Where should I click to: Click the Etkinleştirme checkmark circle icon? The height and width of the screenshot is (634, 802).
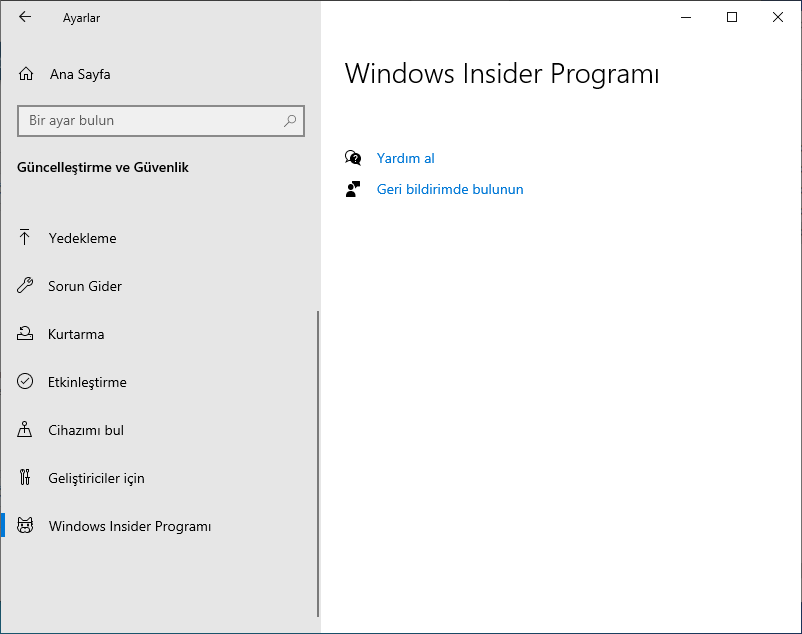(25, 381)
